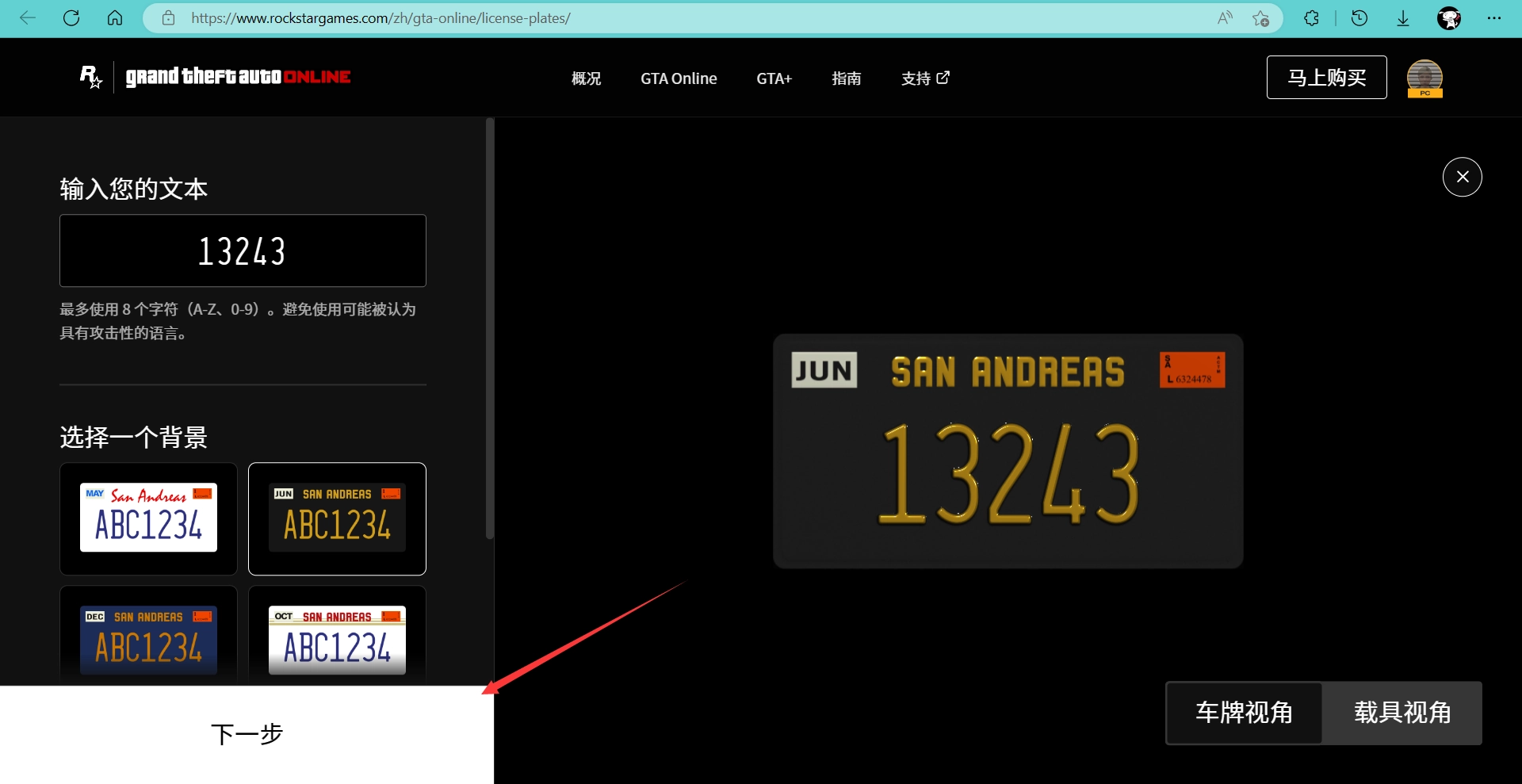This screenshot has height=784, width=1522.
Task: Go to browser home page
Action: [115, 18]
